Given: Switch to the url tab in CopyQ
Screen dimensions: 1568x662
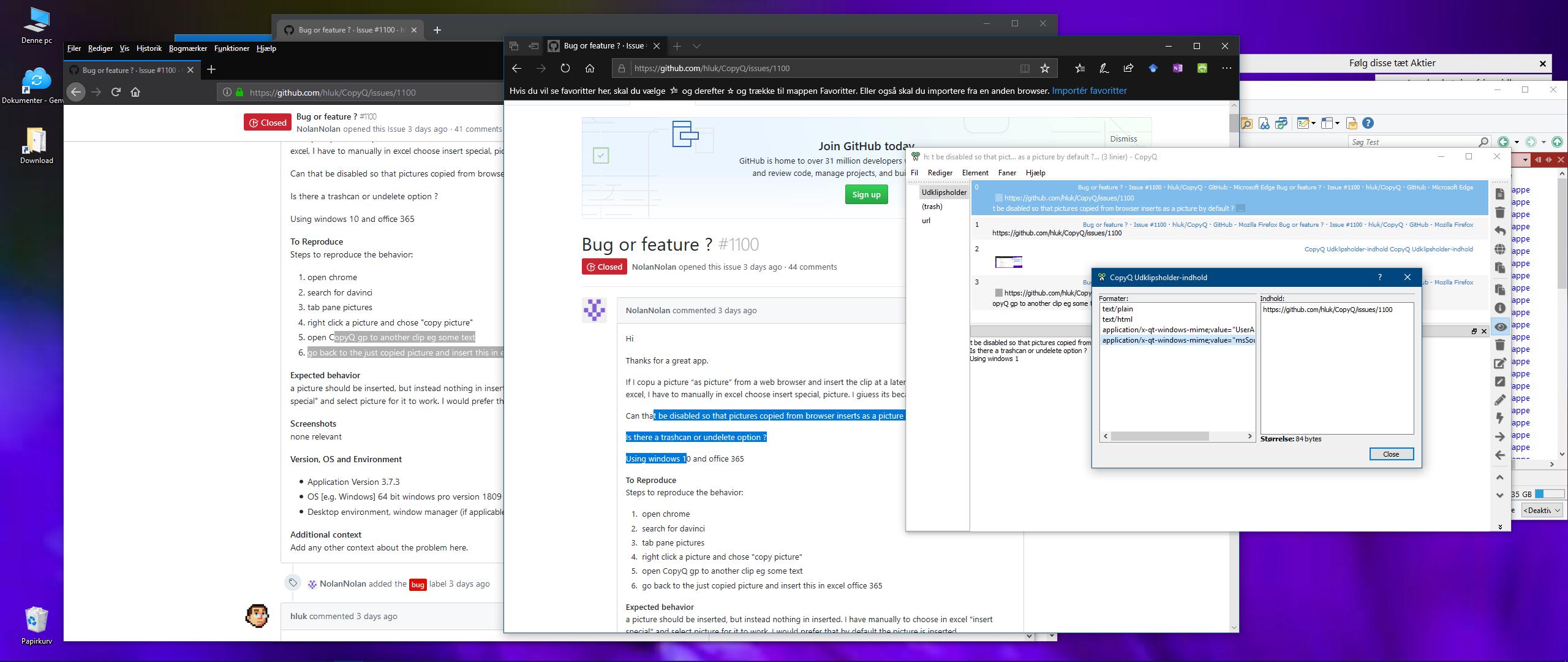Looking at the screenshot, I should pyautogui.click(x=926, y=221).
